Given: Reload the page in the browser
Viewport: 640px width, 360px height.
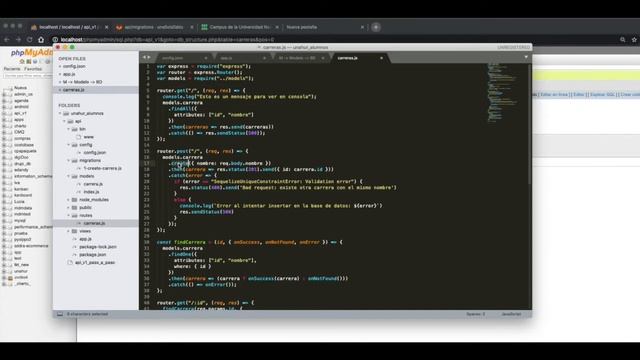Looking at the screenshot, I should tap(29, 40).
